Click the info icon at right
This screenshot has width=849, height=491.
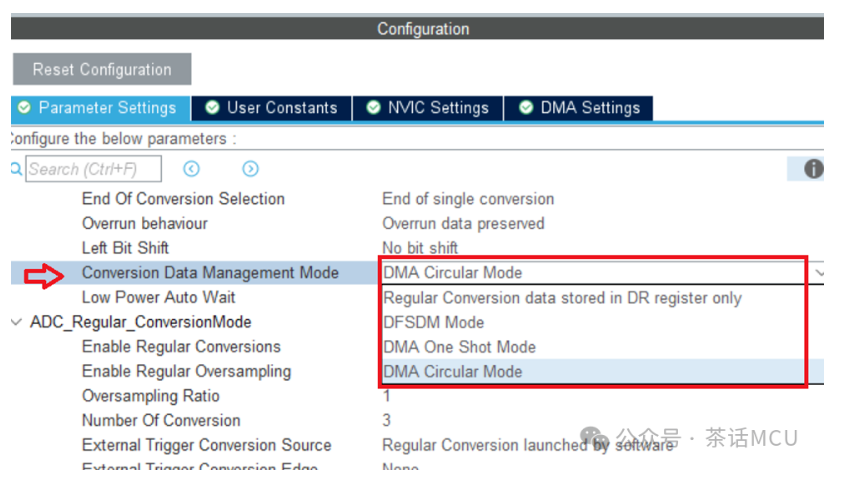[813, 169]
